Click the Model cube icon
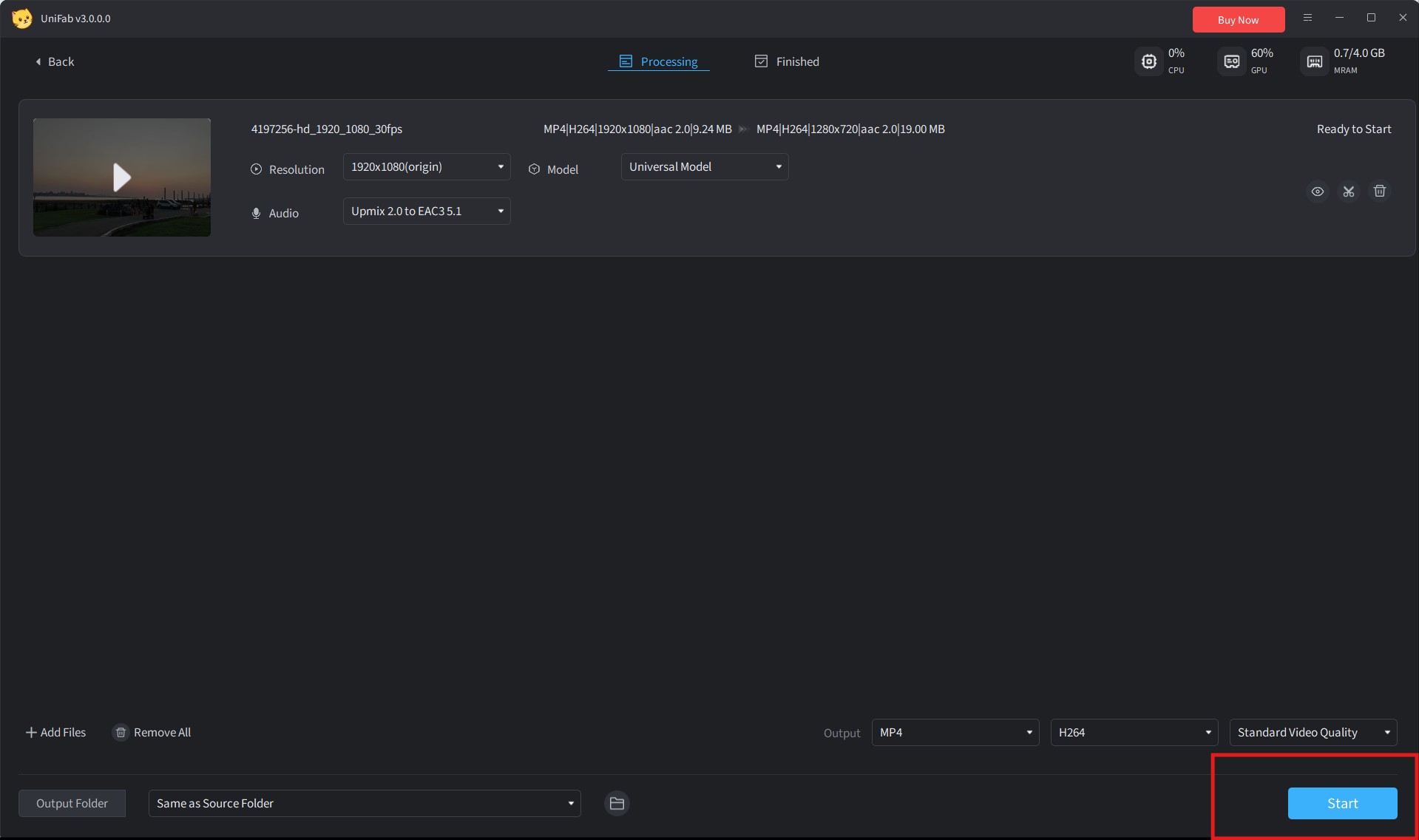Image resolution: width=1419 pixels, height=840 pixels. tap(534, 169)
